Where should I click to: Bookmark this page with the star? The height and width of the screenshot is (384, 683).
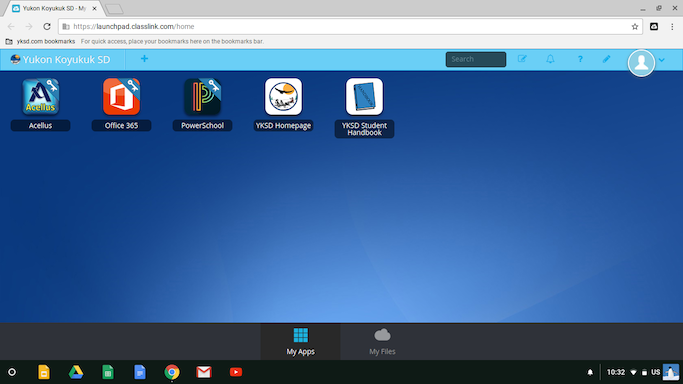[x=635, y=27]
